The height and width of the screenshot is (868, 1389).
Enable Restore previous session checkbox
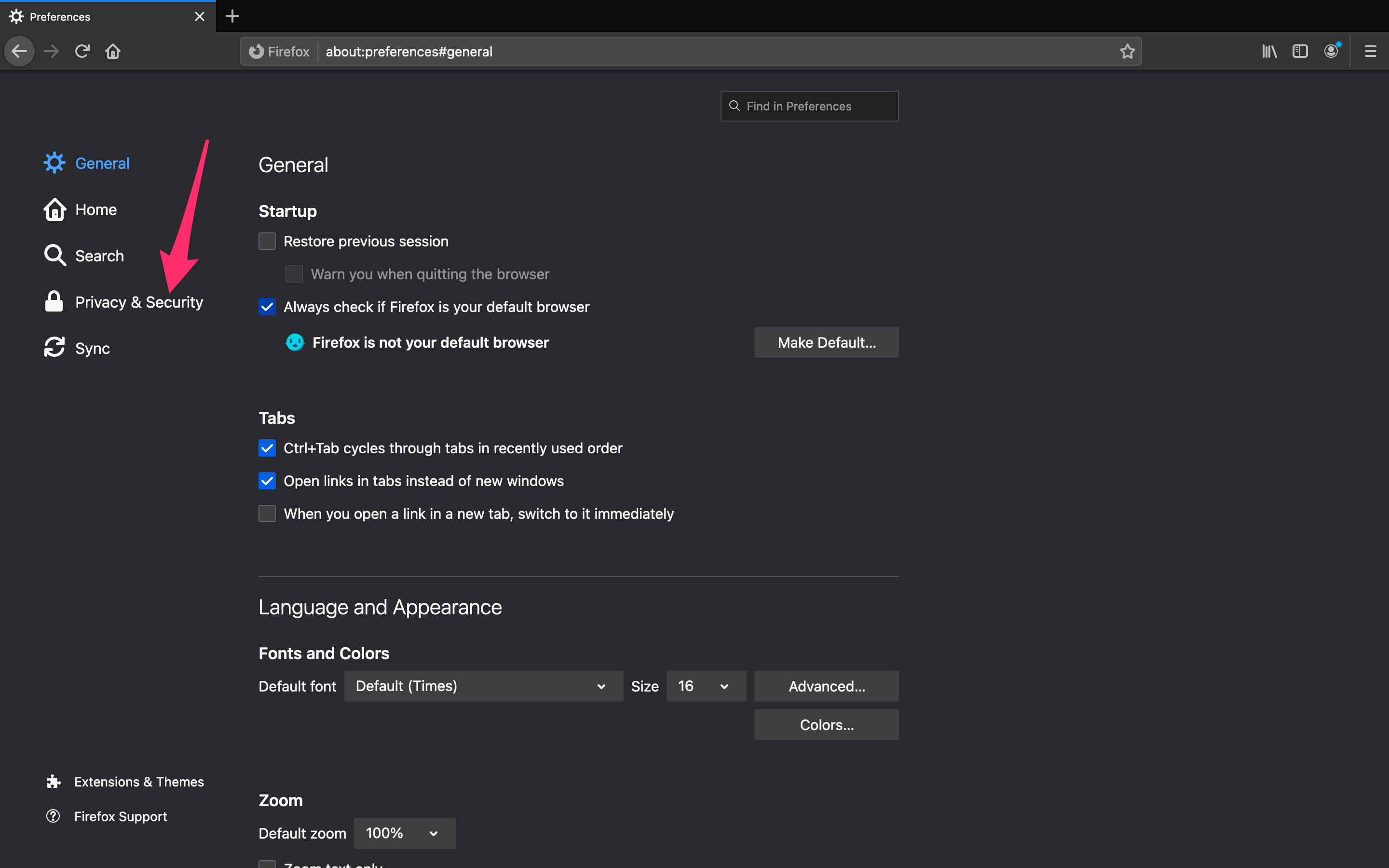pyautogui.click(x=267, y=241)
